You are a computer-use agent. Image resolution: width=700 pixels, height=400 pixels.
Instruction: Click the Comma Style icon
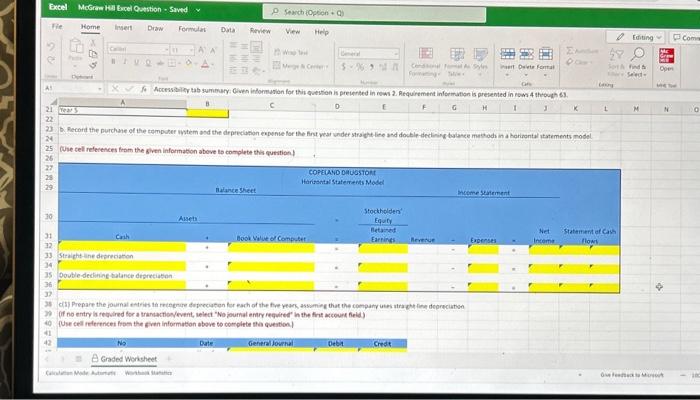pyautogui.click(x=371, y=67)
